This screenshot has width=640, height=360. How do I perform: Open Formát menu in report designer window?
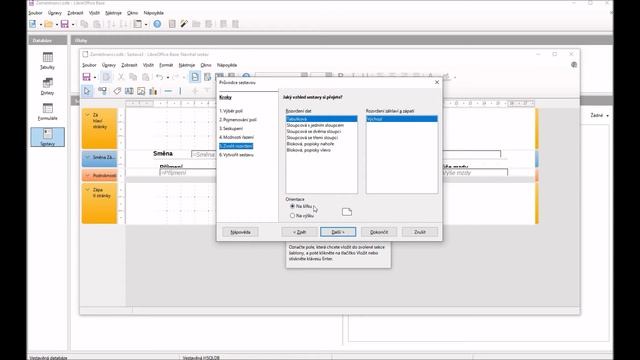166,65
